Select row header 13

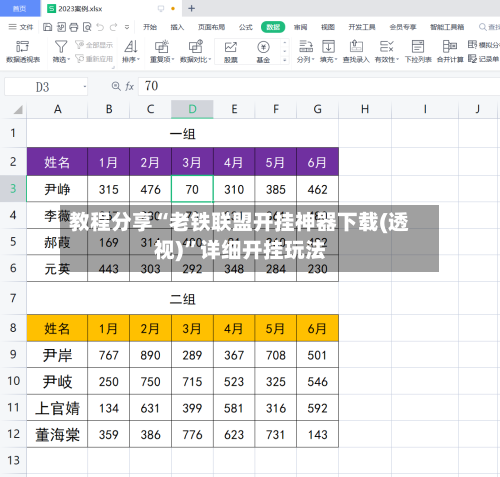[x=13, y=461]
